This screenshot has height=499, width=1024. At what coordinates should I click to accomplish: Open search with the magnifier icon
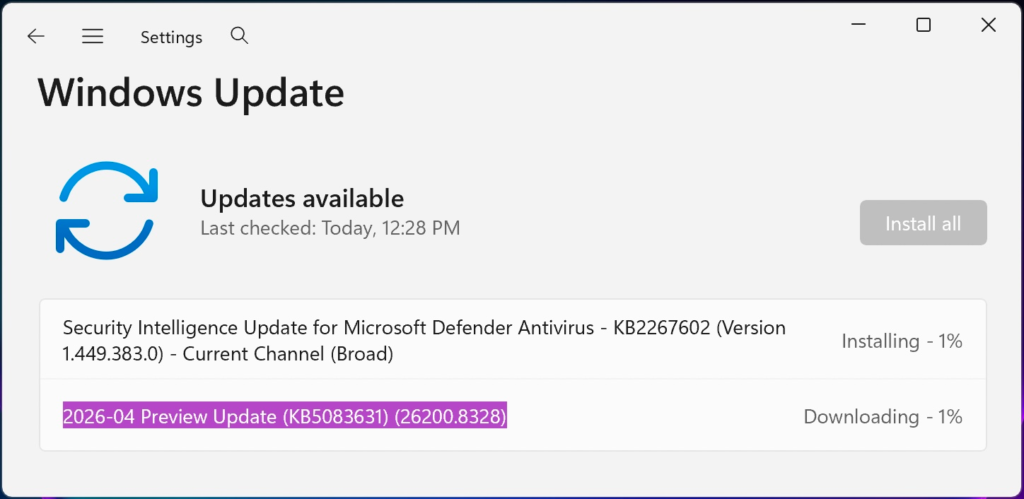tap(240, 36)
